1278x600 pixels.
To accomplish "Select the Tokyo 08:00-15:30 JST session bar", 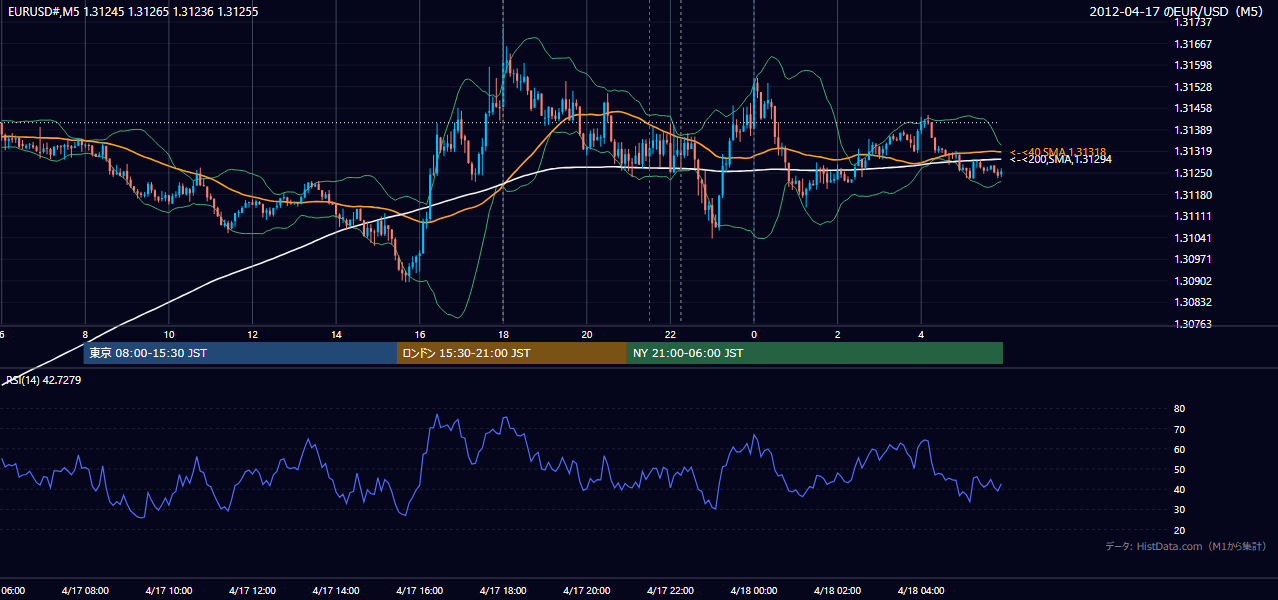I will point(241,353).
